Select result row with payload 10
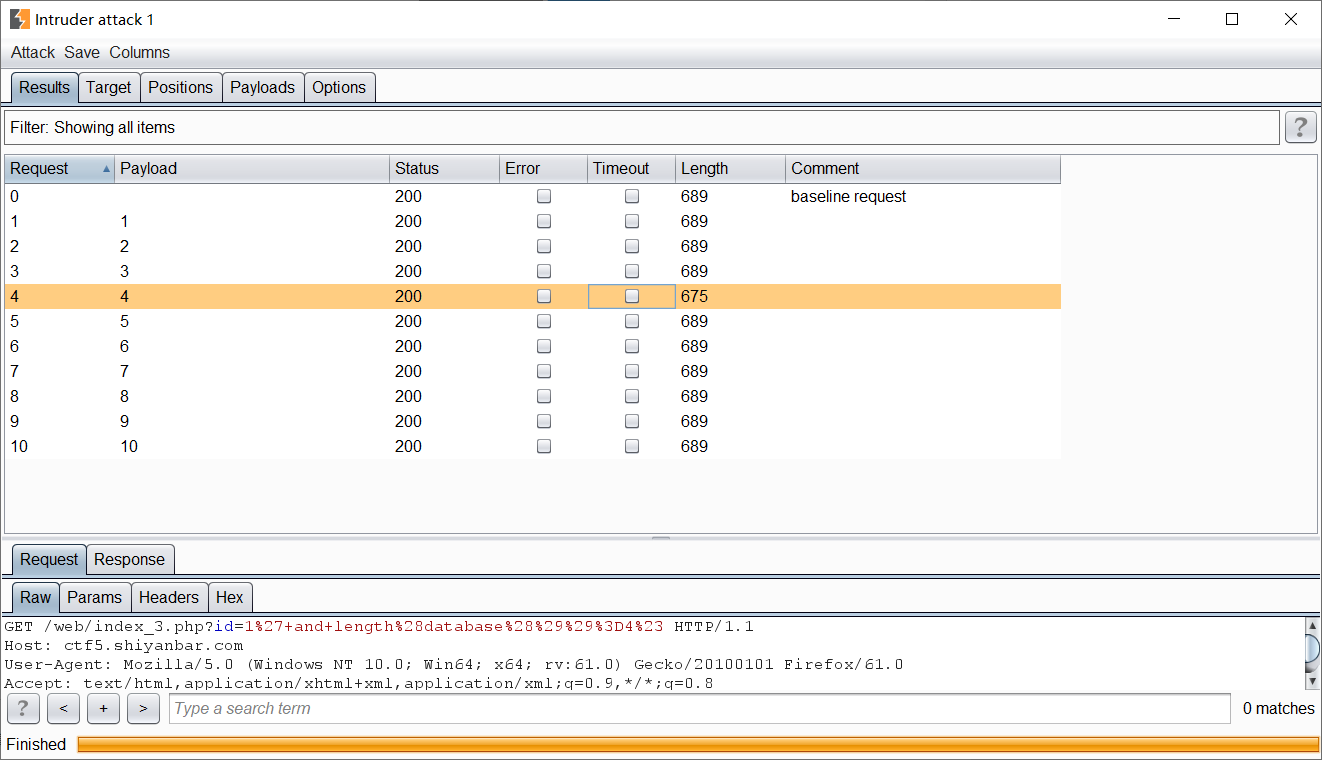The height and width of the screenshot is (760, 1322). 533,447
